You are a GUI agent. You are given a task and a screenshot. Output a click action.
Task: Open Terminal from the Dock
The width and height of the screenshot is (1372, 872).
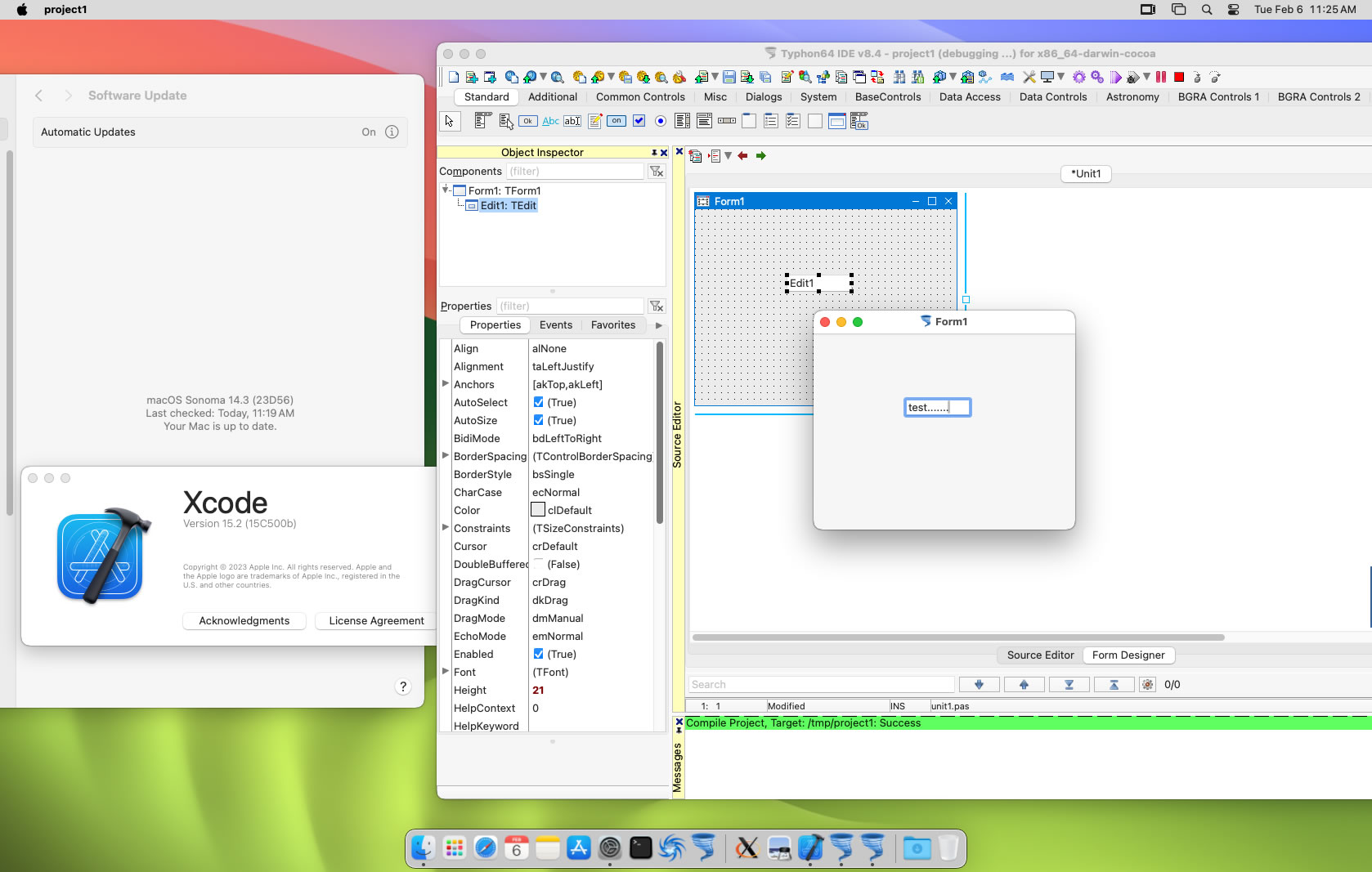[641, 848]
